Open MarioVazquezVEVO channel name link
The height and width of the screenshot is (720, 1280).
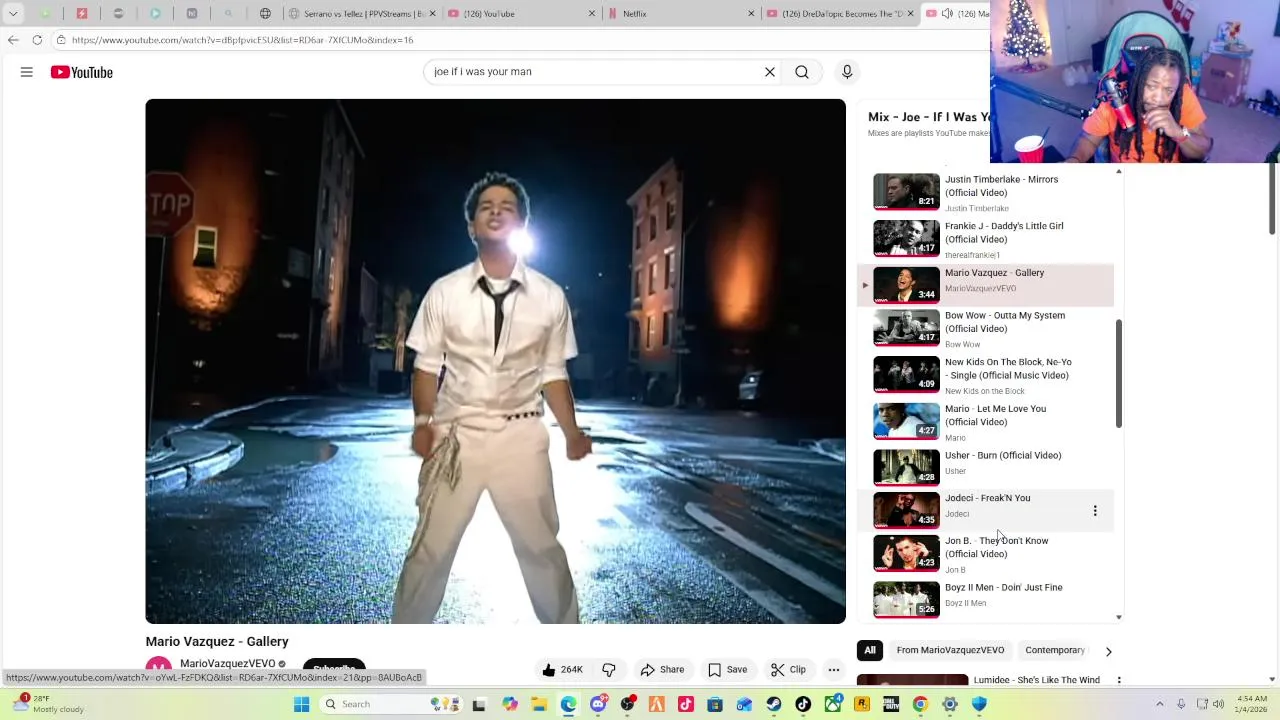click(227, 663)
